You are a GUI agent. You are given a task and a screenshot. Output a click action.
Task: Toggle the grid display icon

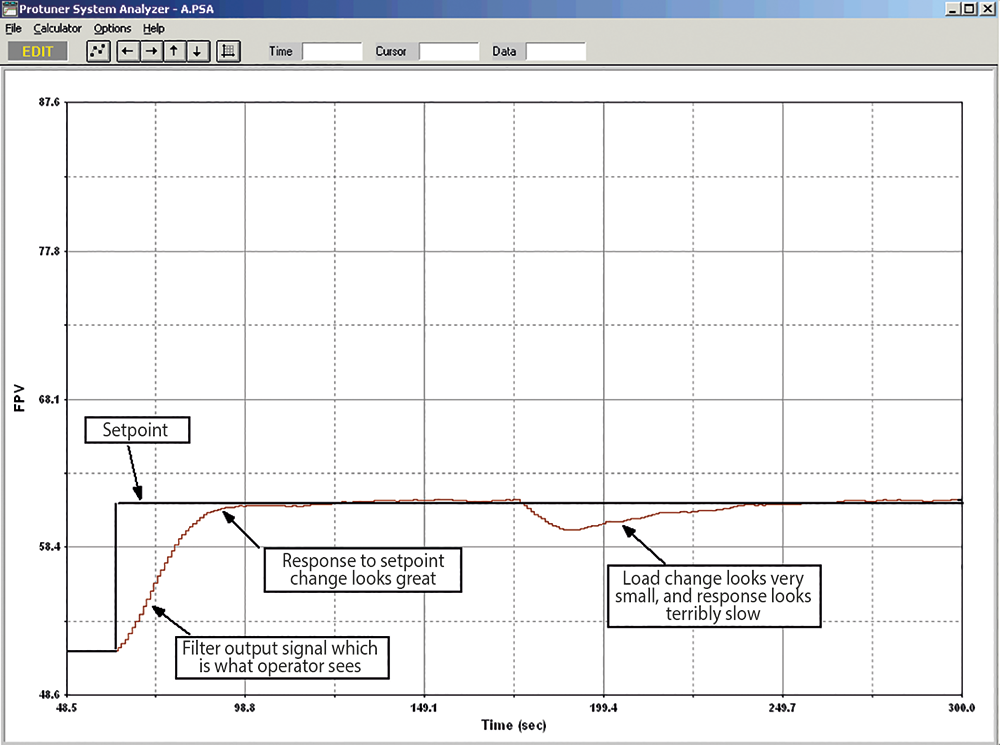(228, 52)
